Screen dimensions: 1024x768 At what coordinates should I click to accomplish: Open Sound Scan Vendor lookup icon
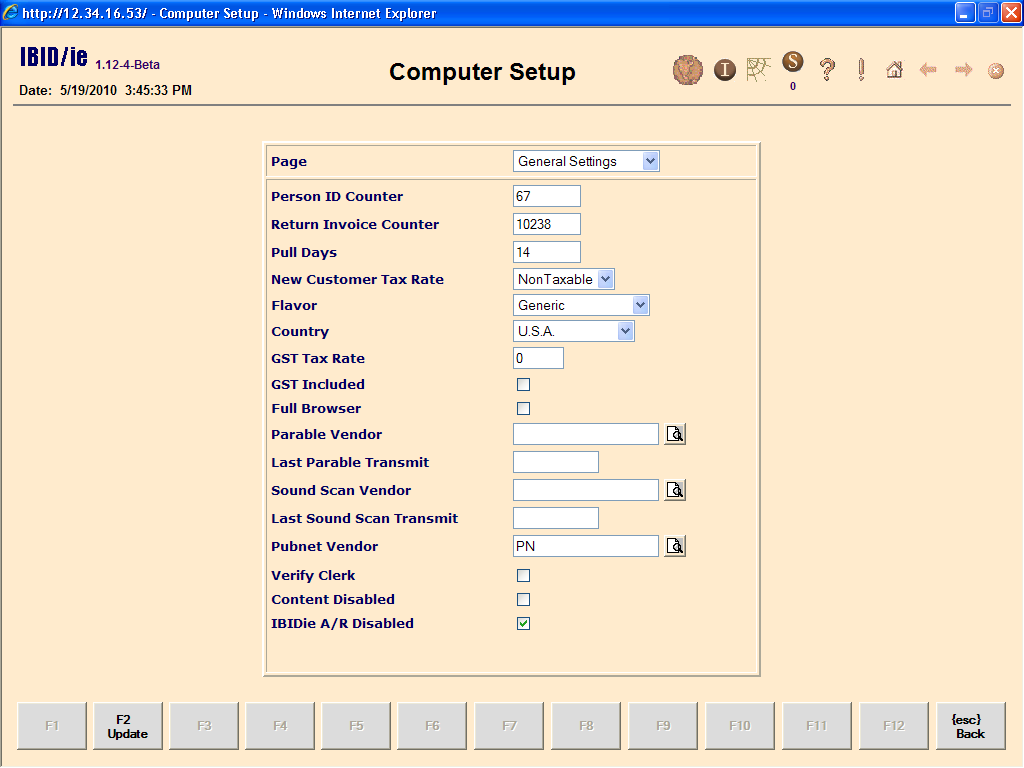click(676, 490)
